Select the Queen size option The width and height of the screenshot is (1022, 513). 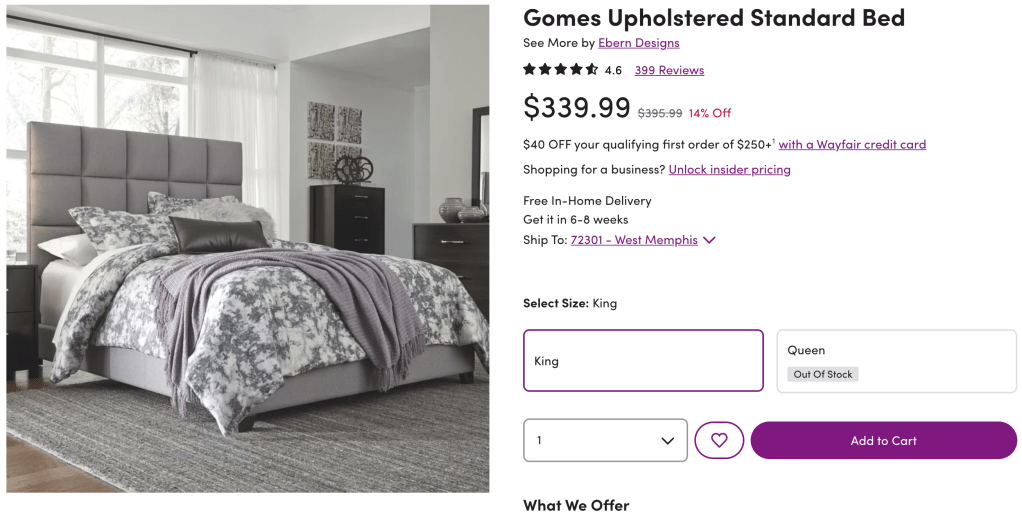pos(896,360)
